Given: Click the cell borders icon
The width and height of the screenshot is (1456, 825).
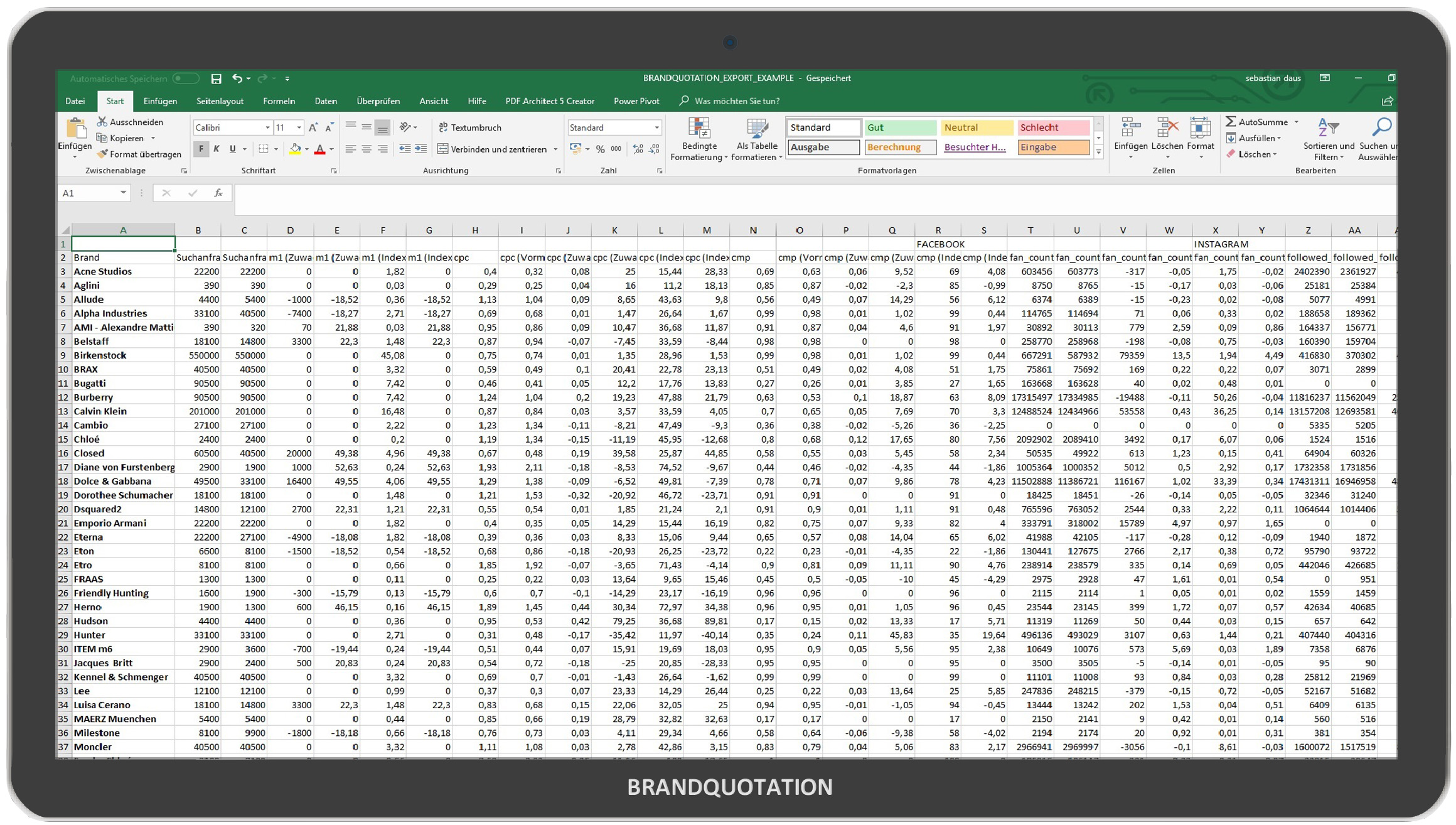Looking at the screenshot, I should pos(264,149).
